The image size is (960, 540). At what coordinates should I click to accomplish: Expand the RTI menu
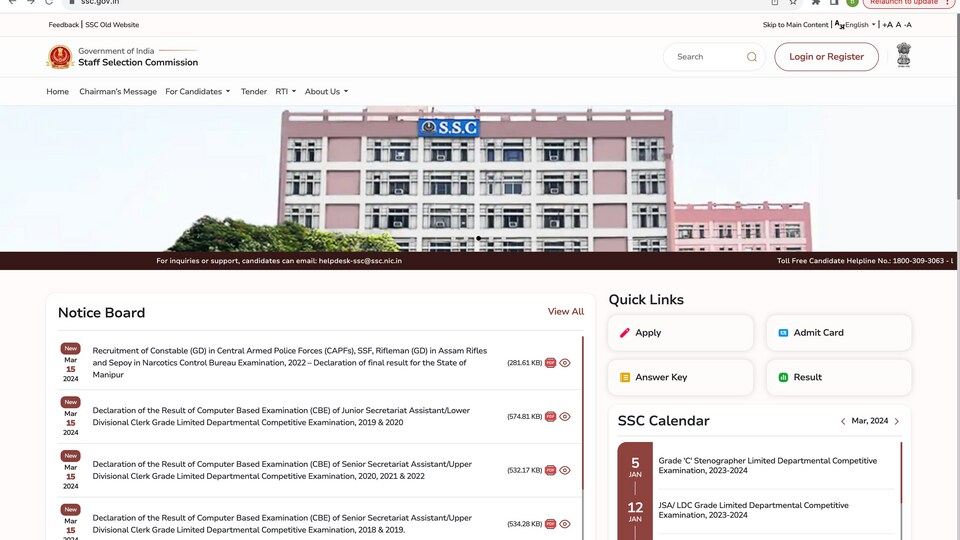[286, 92]
